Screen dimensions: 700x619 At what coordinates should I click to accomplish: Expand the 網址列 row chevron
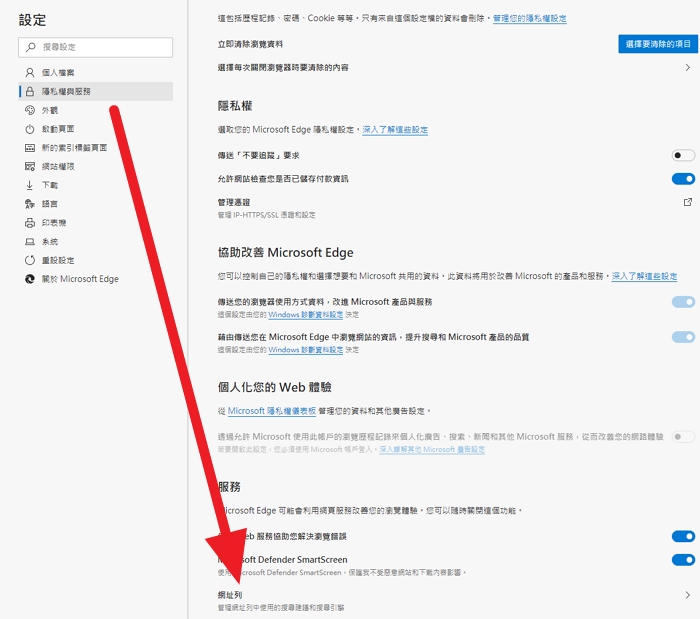point(688,595)
